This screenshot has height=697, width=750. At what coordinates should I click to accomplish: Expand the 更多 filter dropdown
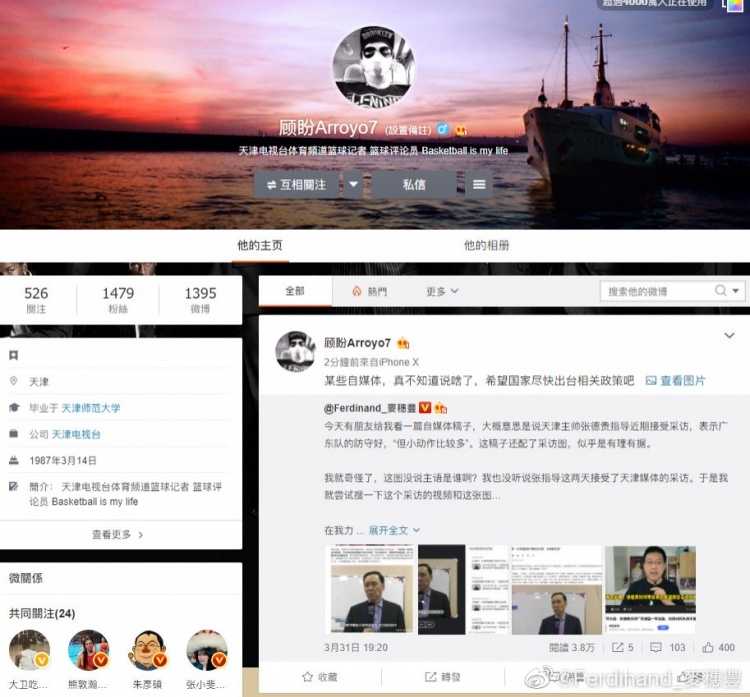(x=442, y=291)
